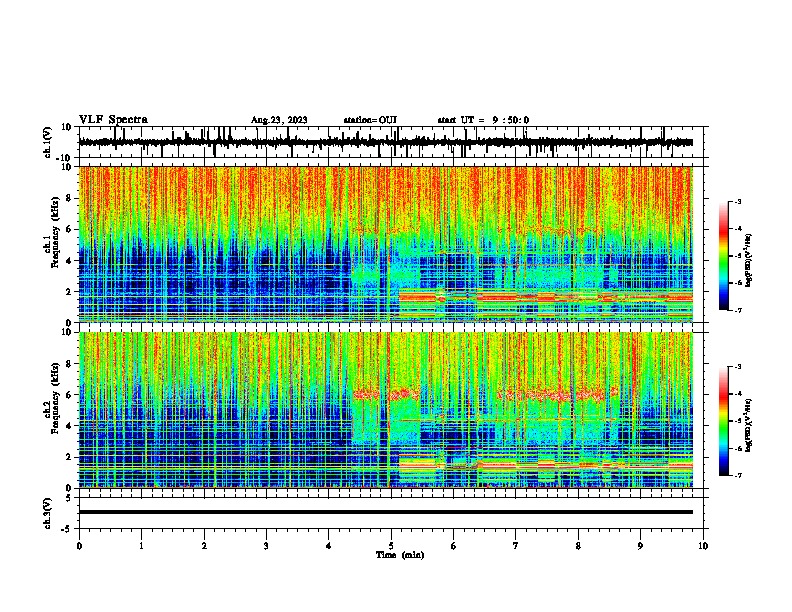Click time axis tick label '5'

pos(391,546)
